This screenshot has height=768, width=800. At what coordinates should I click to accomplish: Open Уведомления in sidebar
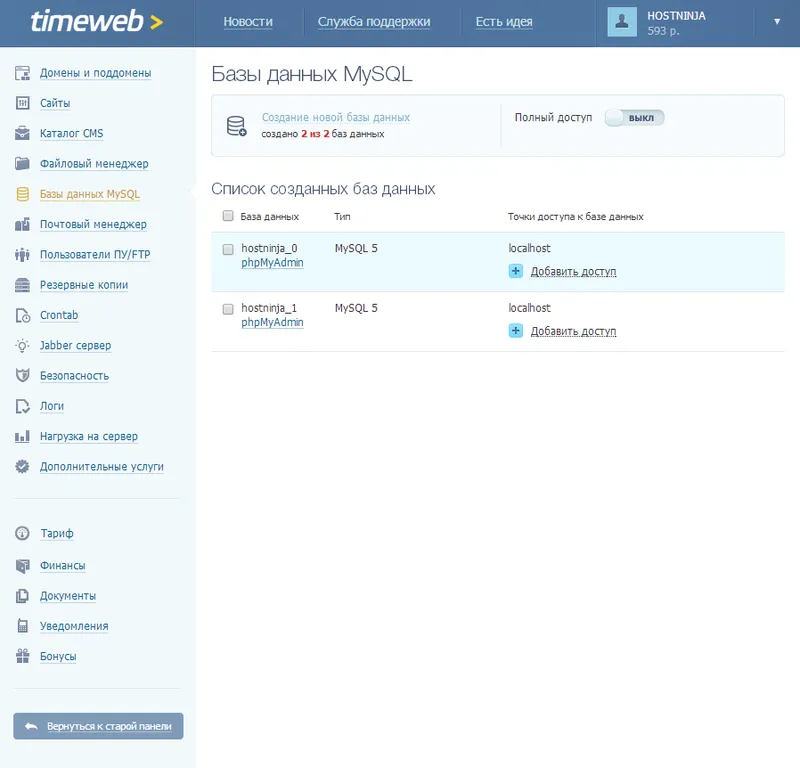(74, 626)
